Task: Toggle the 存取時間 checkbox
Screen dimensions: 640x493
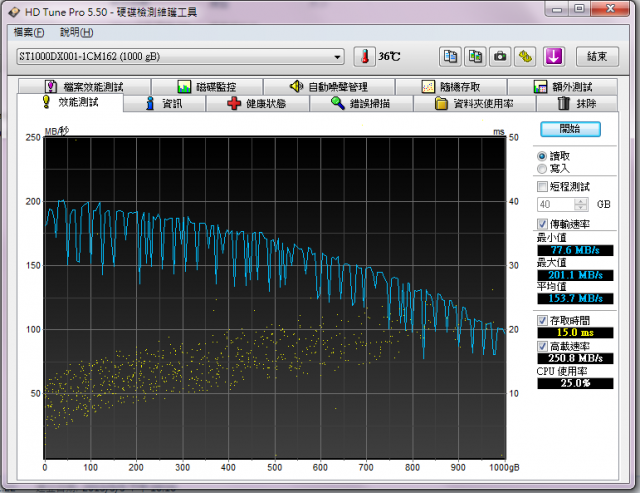Action: pos(542,320)
